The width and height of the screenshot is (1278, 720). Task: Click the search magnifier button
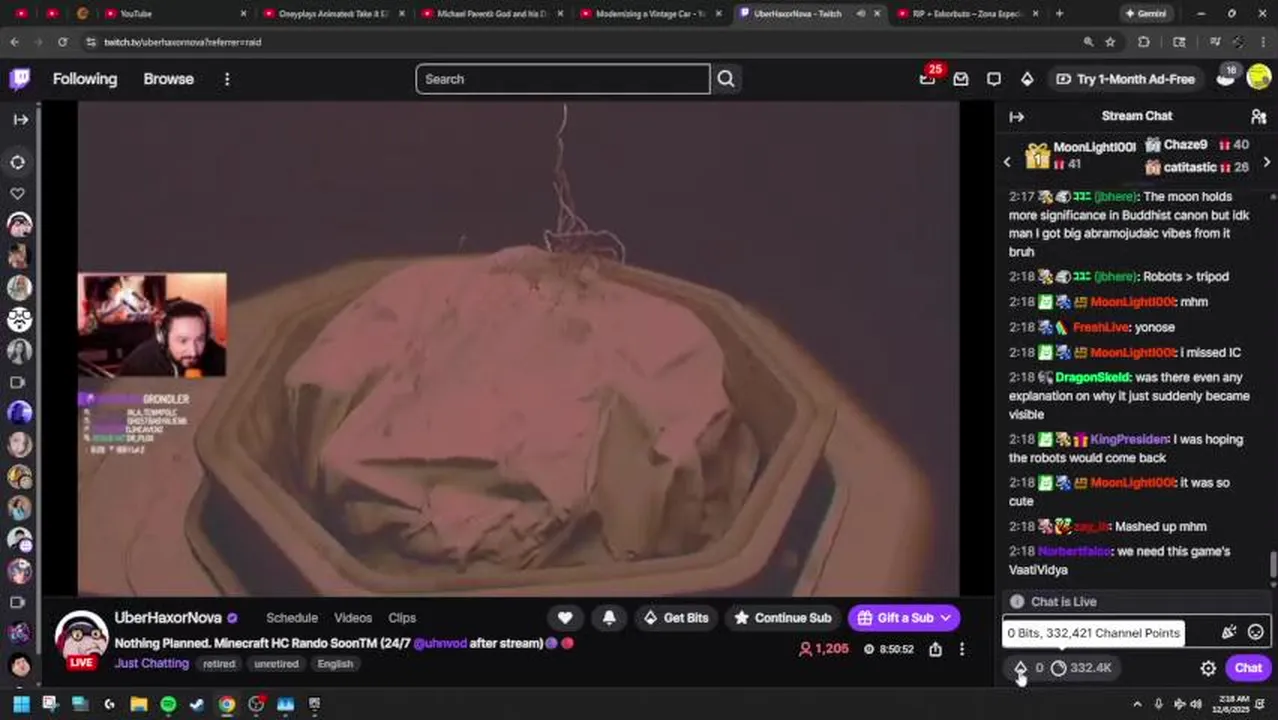coord(726,79)
